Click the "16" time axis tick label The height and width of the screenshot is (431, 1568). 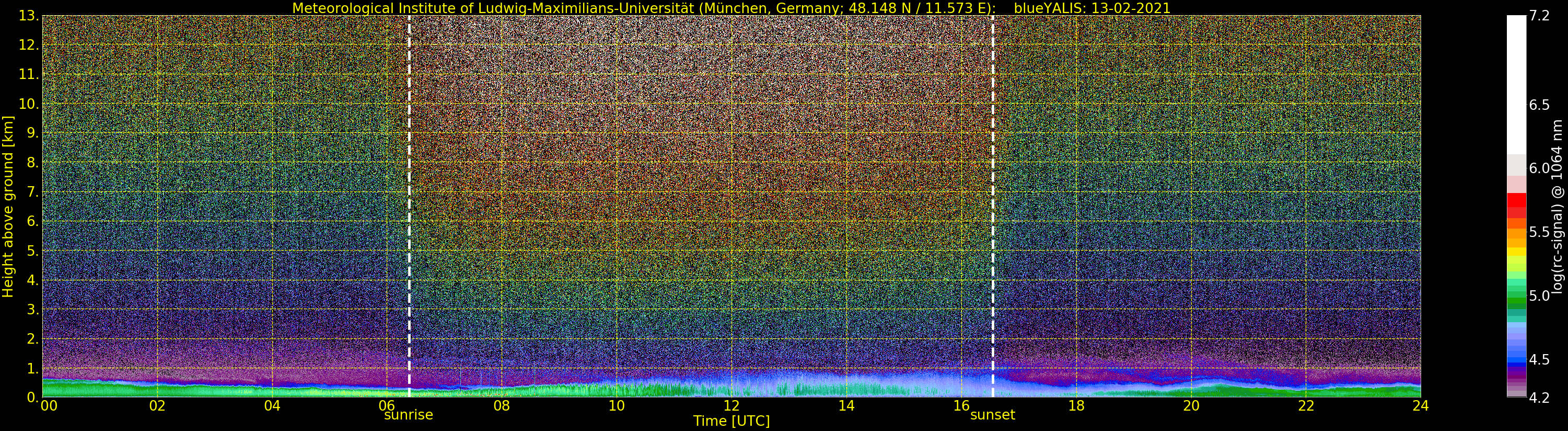coord(961,406)
